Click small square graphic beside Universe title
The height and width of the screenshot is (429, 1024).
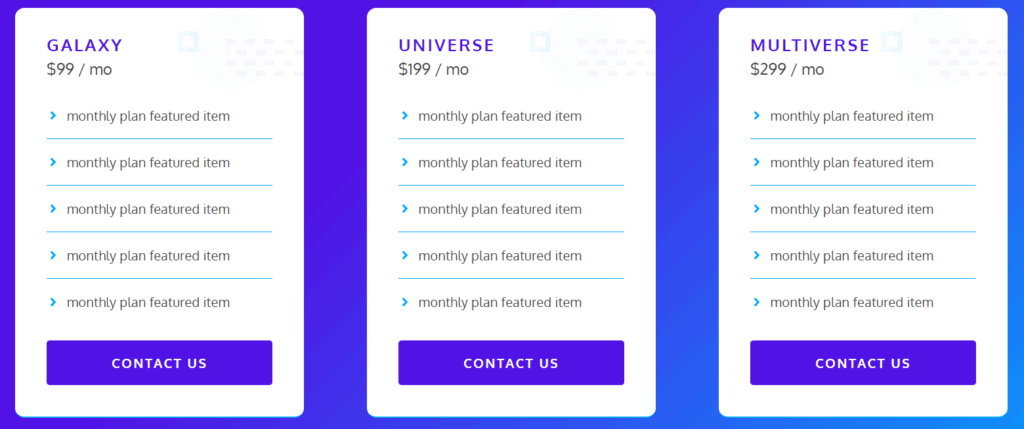[x=539, y=42]
